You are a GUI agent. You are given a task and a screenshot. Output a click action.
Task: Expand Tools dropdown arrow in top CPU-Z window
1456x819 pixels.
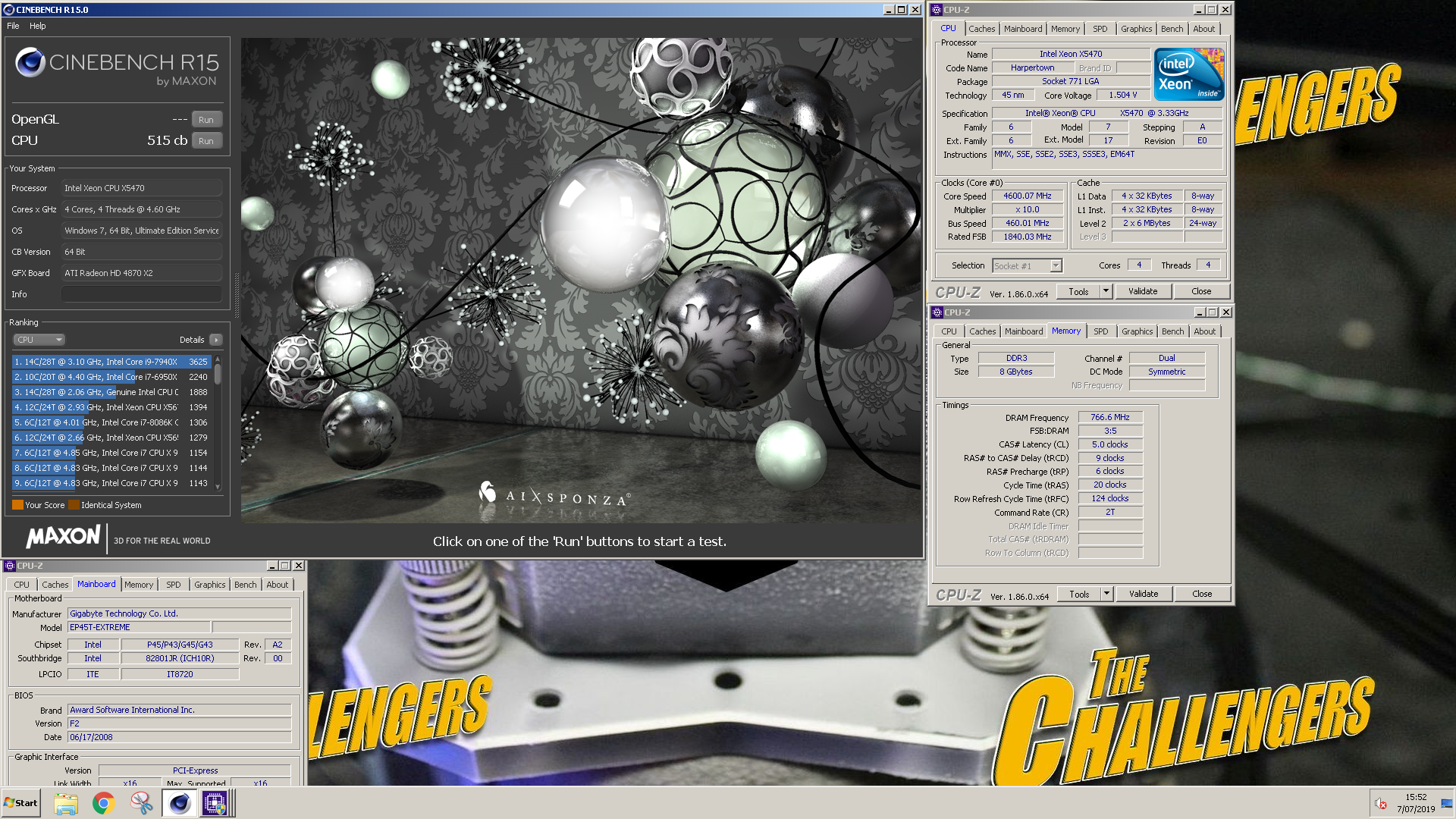1106,291
